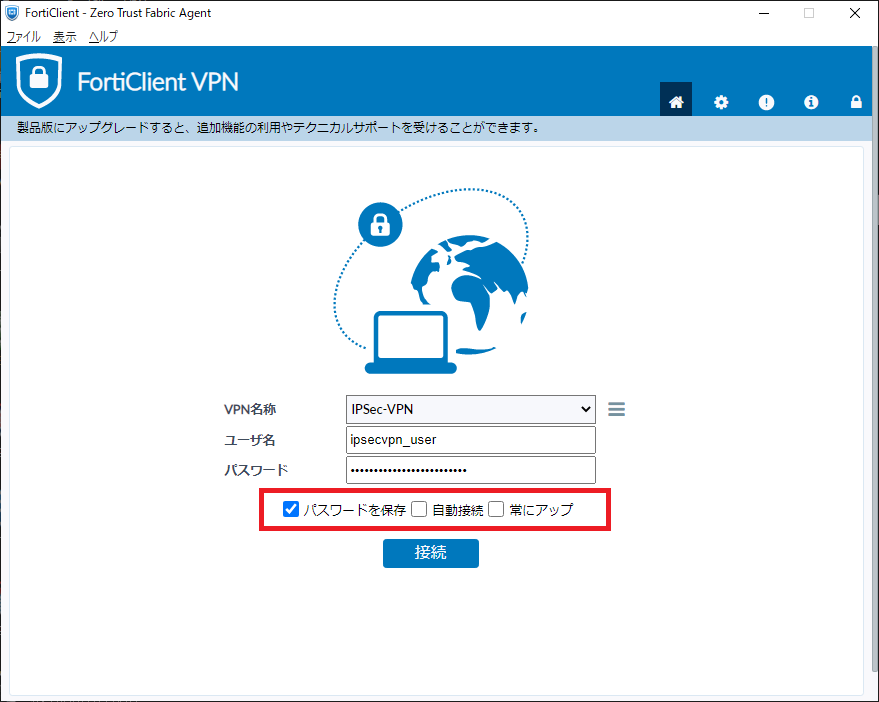Open the VPN connection hamburger menu
This screenshot has height=702, width=879.
[x=616, y=409]
